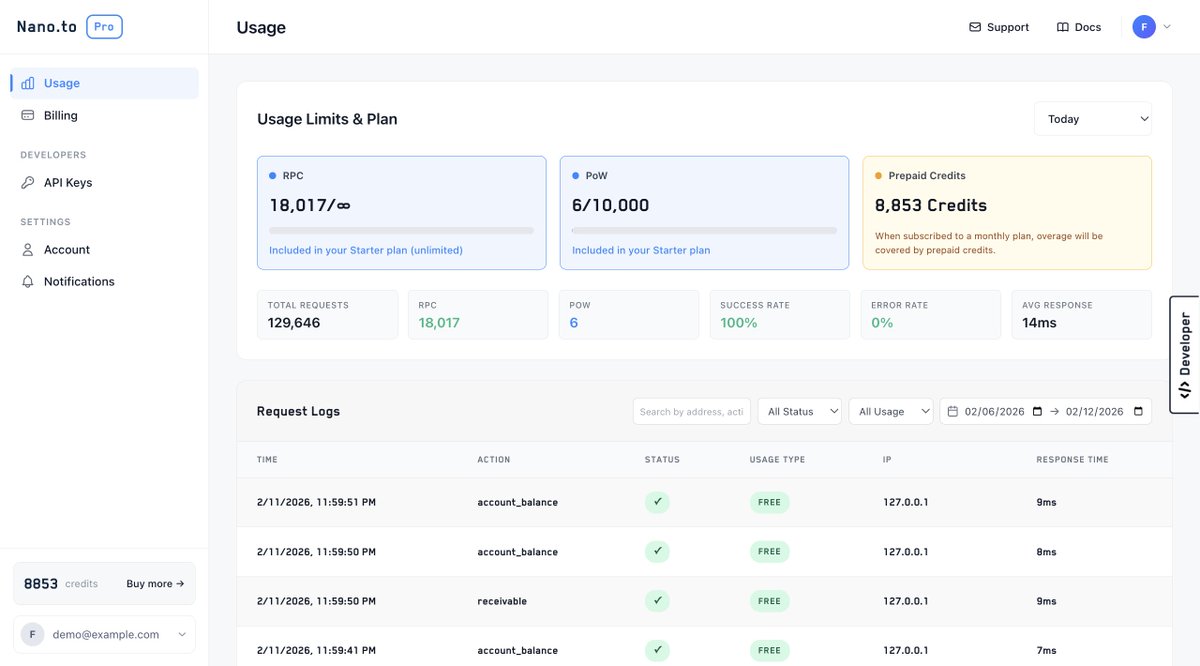Click status checkmark for receivable row

[x=657, y=601]
